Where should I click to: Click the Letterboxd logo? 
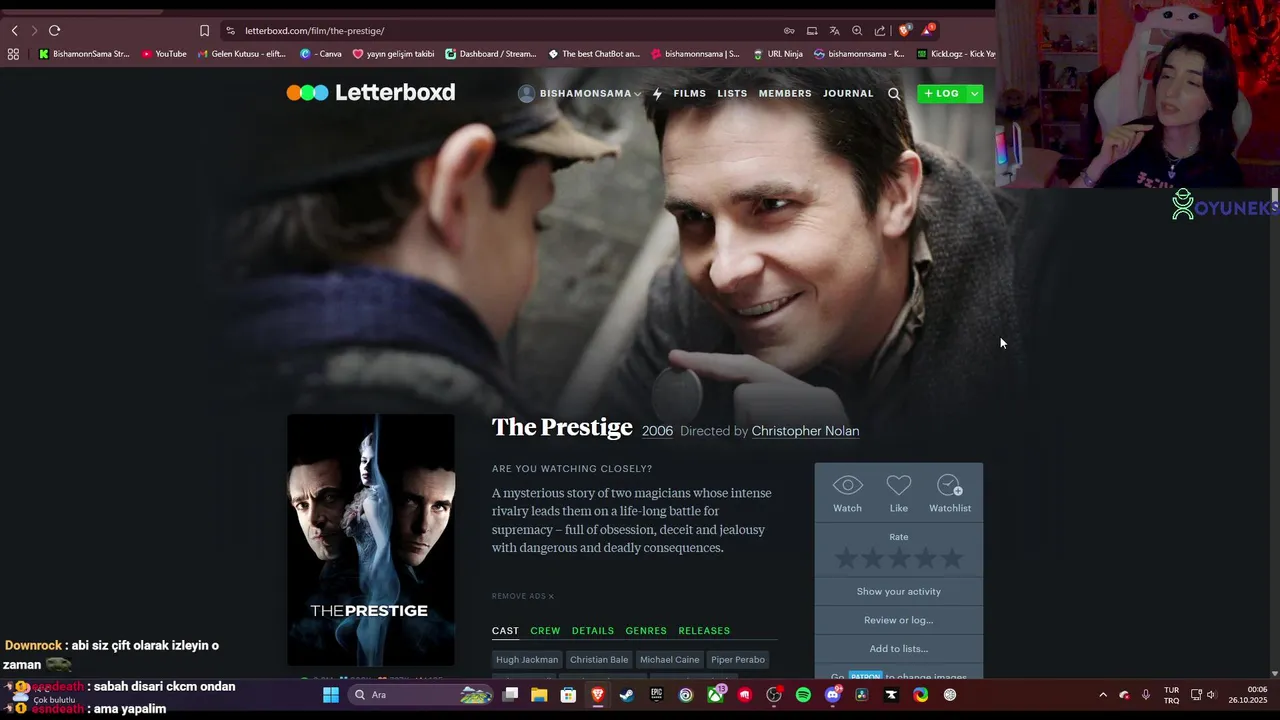[370, 93]
